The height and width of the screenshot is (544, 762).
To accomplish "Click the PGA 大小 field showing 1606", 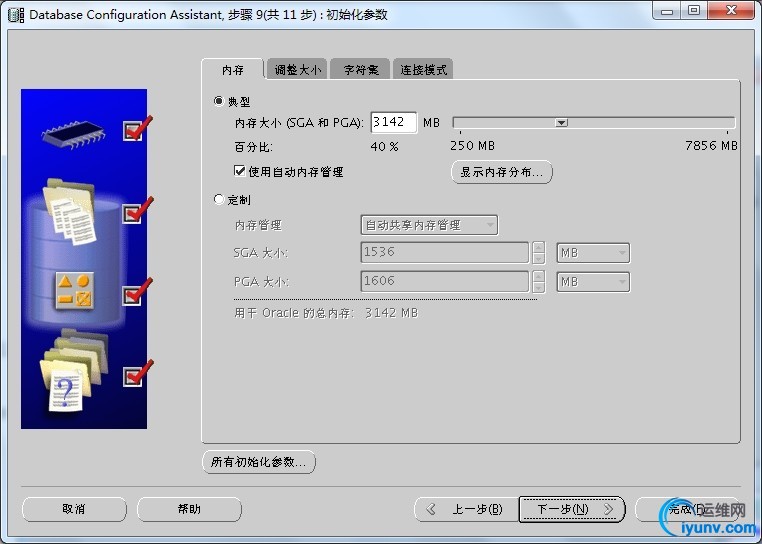I will [445, 281].
